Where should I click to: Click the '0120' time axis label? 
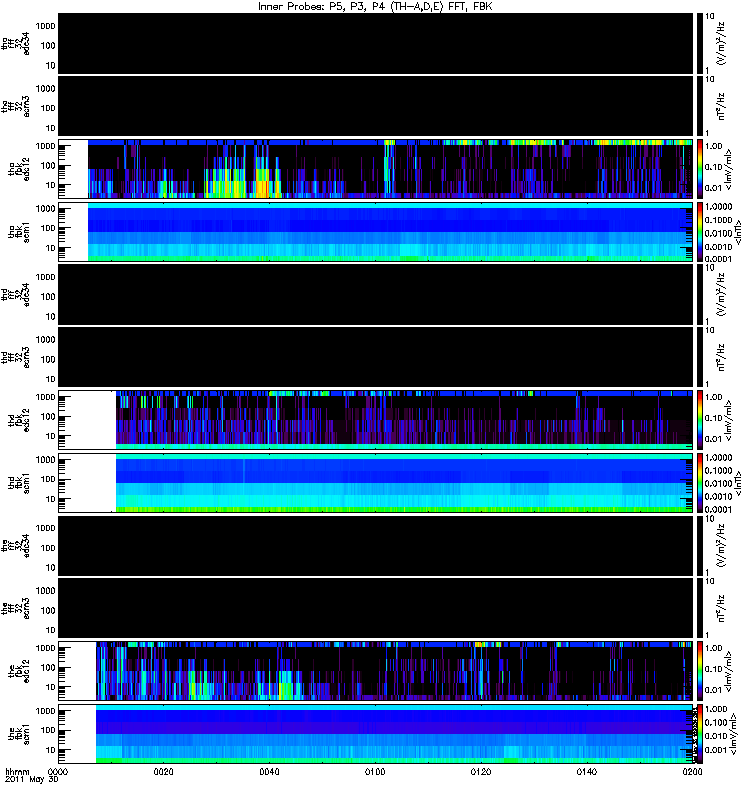481,771
